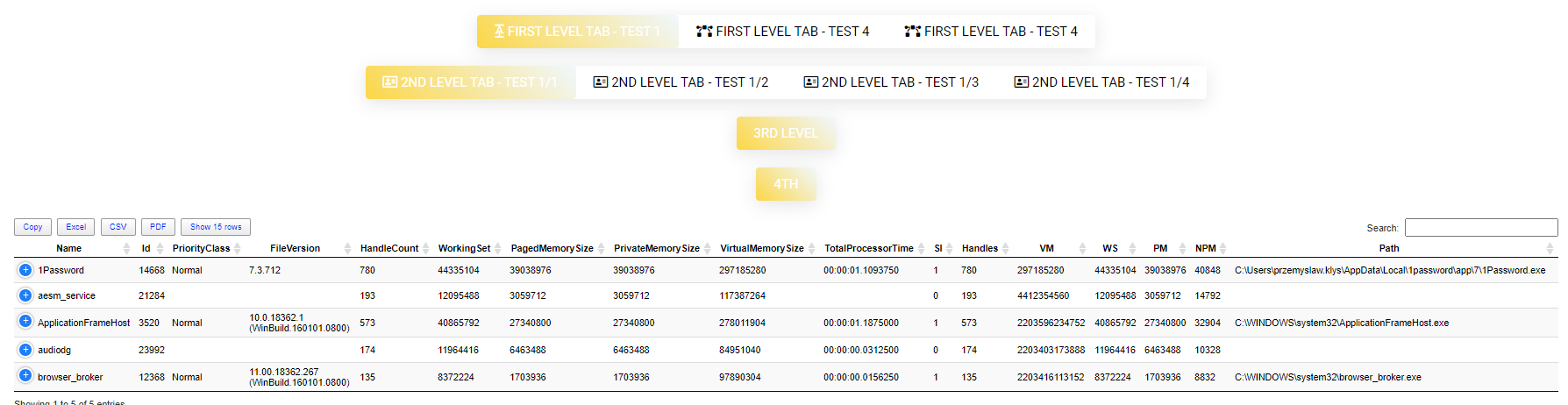Export the table as PDF

(x=158, y=227)
